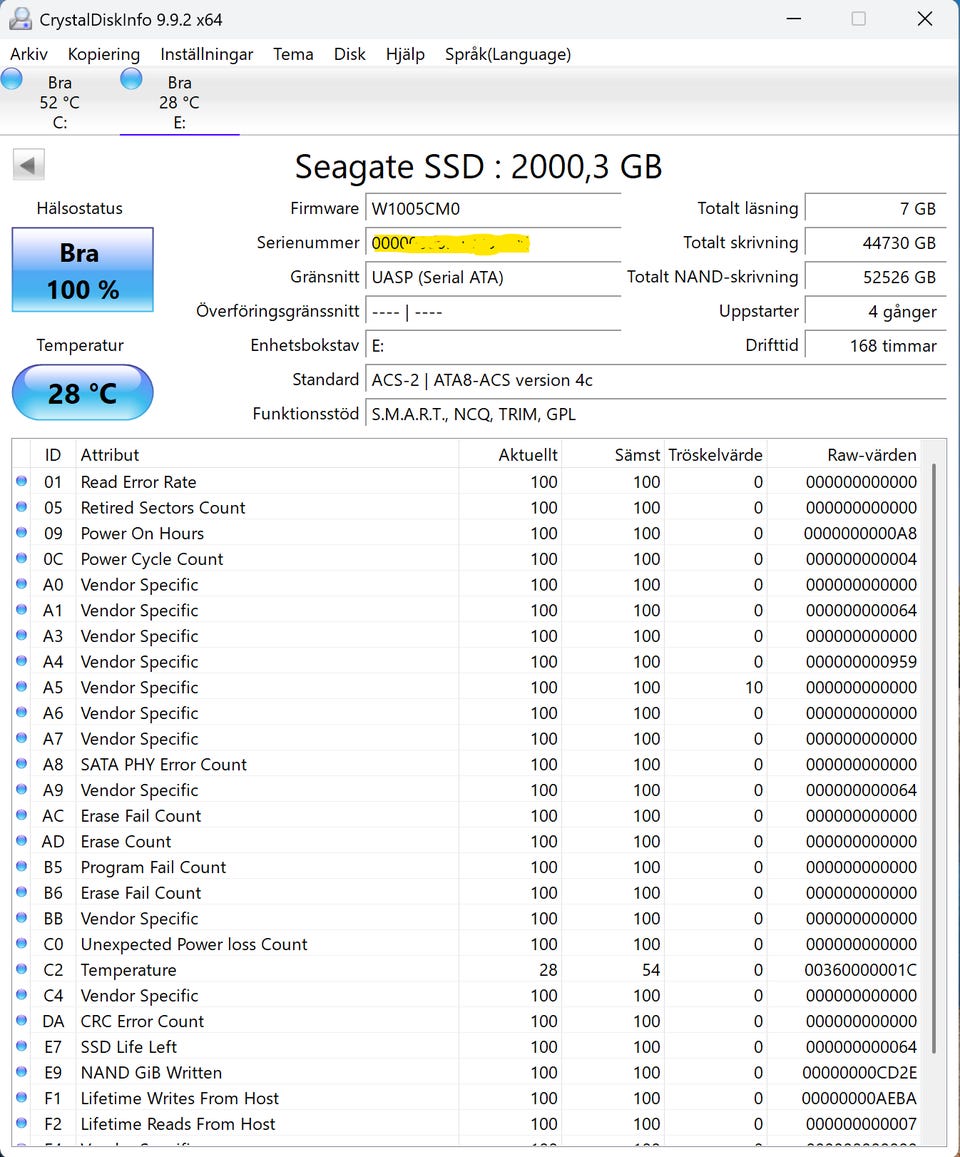Screen dimensions: 960x1157
Task: Switch to the C: drive tab at 52 °C
Action: point(60,102)
